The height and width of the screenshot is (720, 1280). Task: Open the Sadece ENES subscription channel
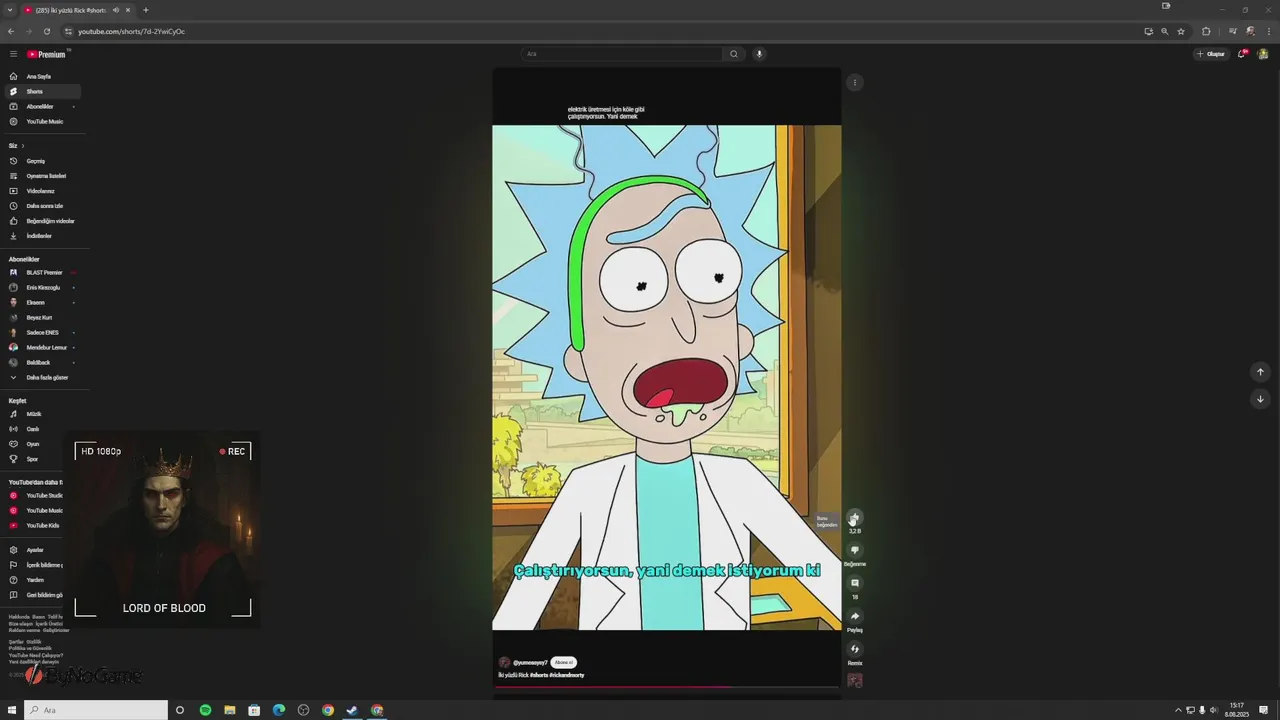tap(43, 332)
